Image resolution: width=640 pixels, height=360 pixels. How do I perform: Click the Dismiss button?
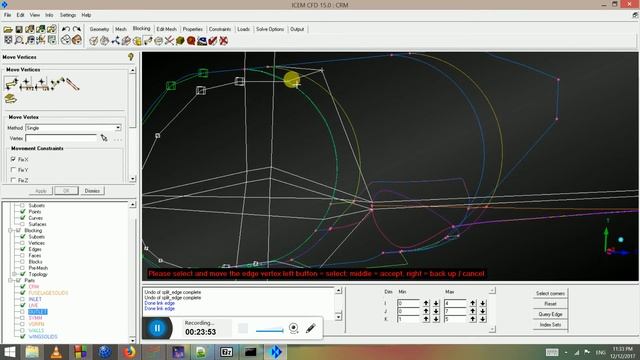pyautogui.click(x=92, y=191)
